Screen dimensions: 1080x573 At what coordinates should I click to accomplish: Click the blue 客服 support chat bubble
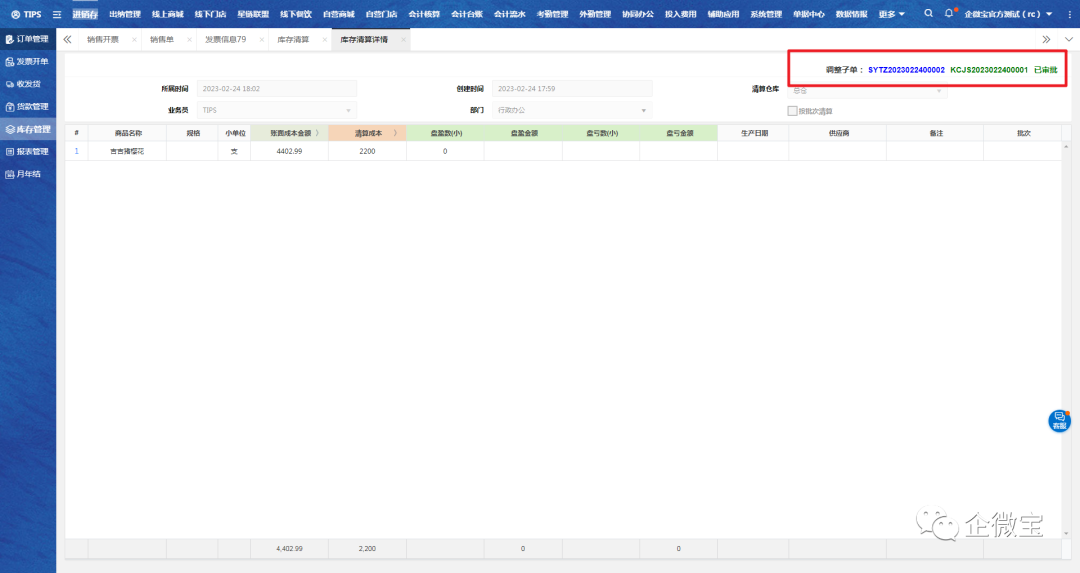tap(1059, 422)
